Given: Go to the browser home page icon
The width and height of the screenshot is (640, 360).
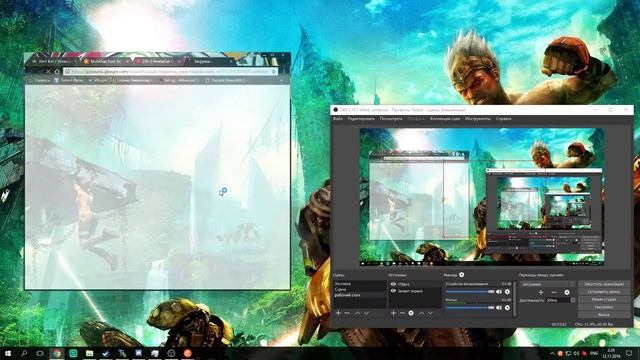Looking at the screenshot, I should click(x=57, y=71).
